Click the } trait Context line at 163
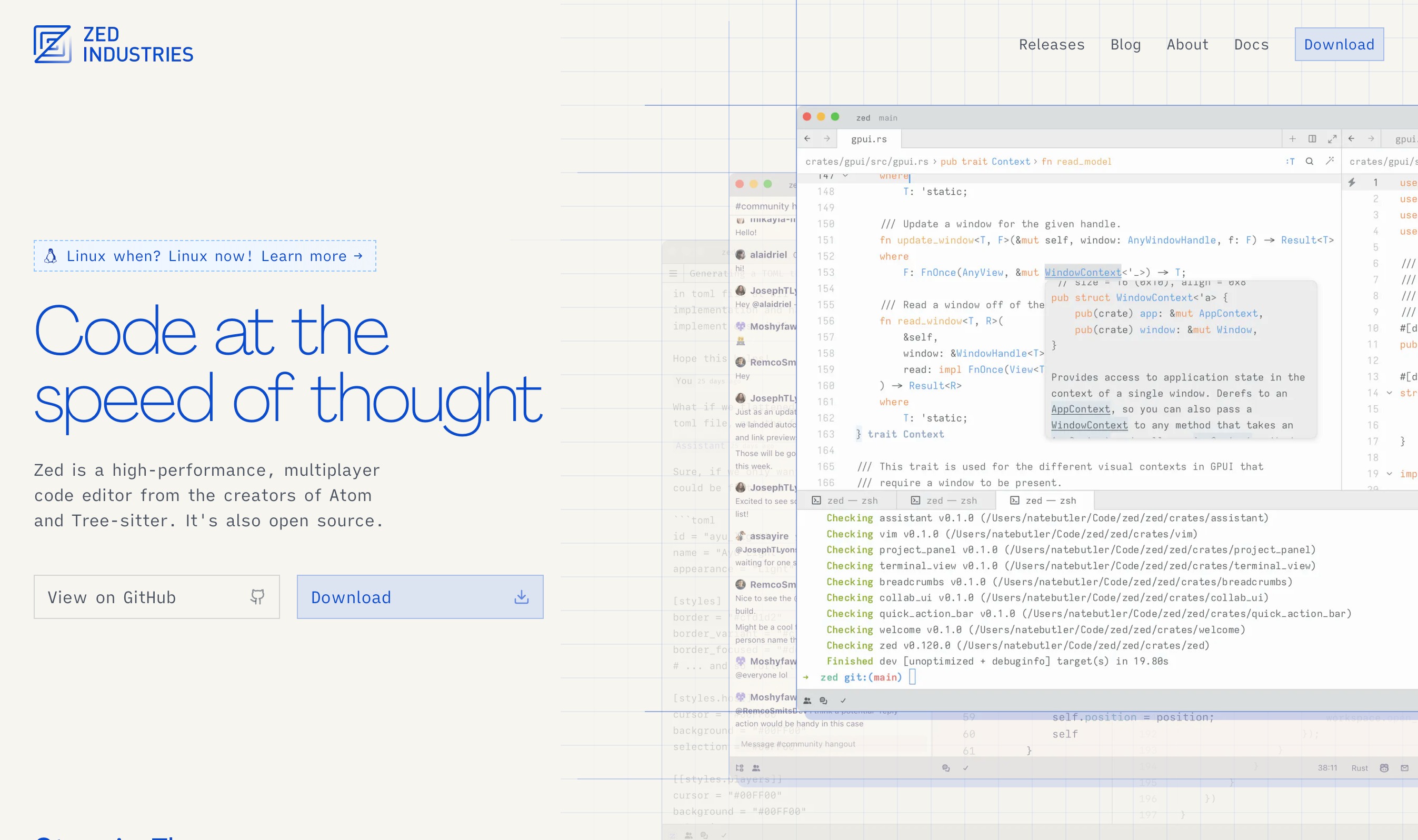This screenshot has height=840, width=1418. tap(900, 434)
